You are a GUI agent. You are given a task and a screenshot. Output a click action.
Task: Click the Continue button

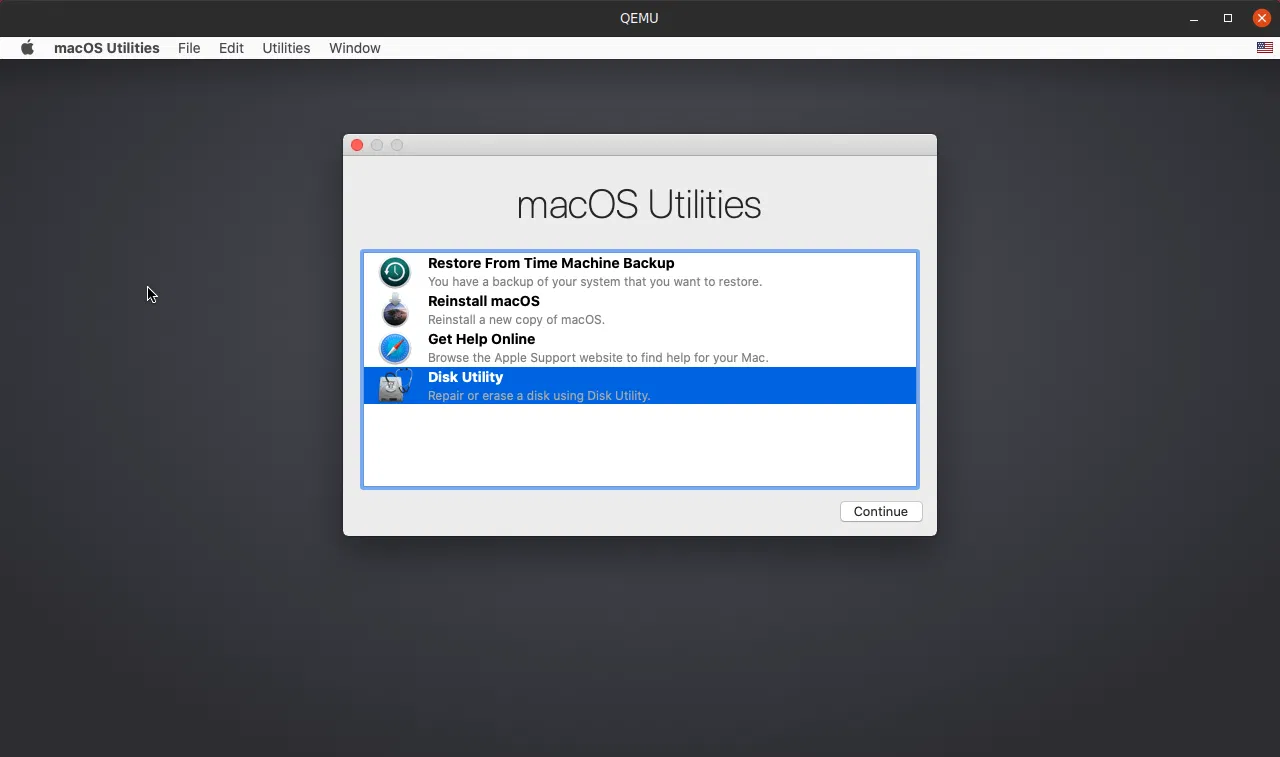881,511
